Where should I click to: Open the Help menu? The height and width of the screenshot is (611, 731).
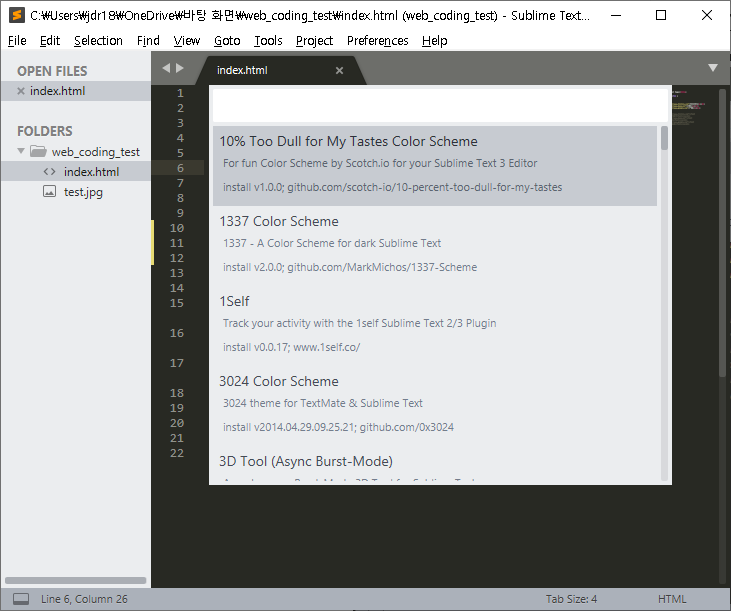coord(434,41)
